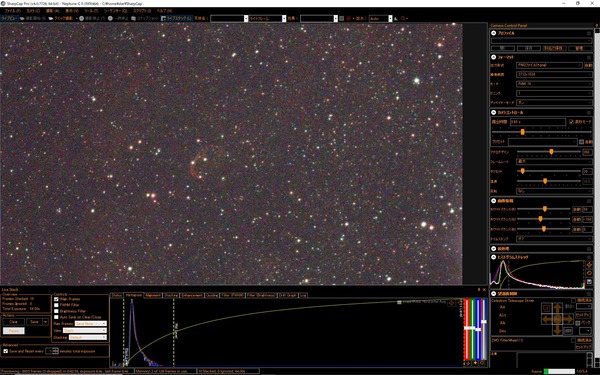Click the Clear button in Live Stack
Image resolution: width=600 pixels, height=375 pixels.
click(13, 322)
